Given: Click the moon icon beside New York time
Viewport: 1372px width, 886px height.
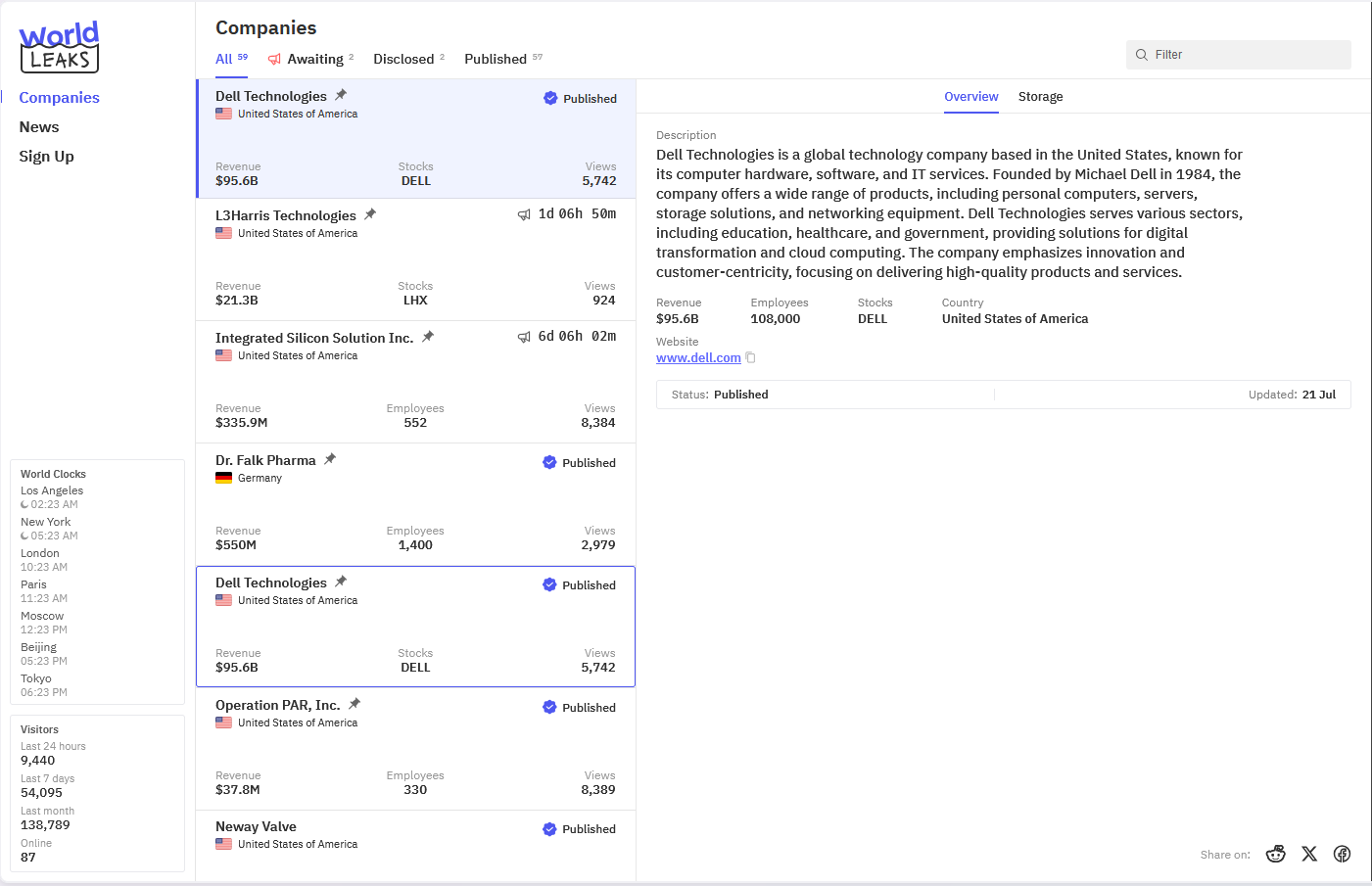Looking at the screenshot, I should pos(24,536).
